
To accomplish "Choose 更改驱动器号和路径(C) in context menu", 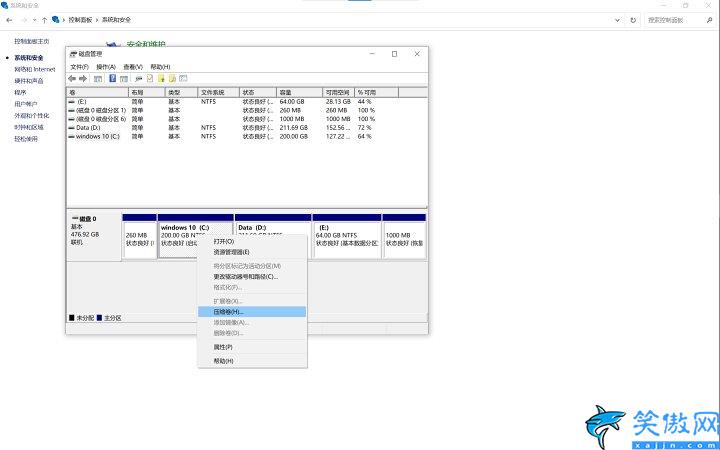I will click(x=252, y=277).
